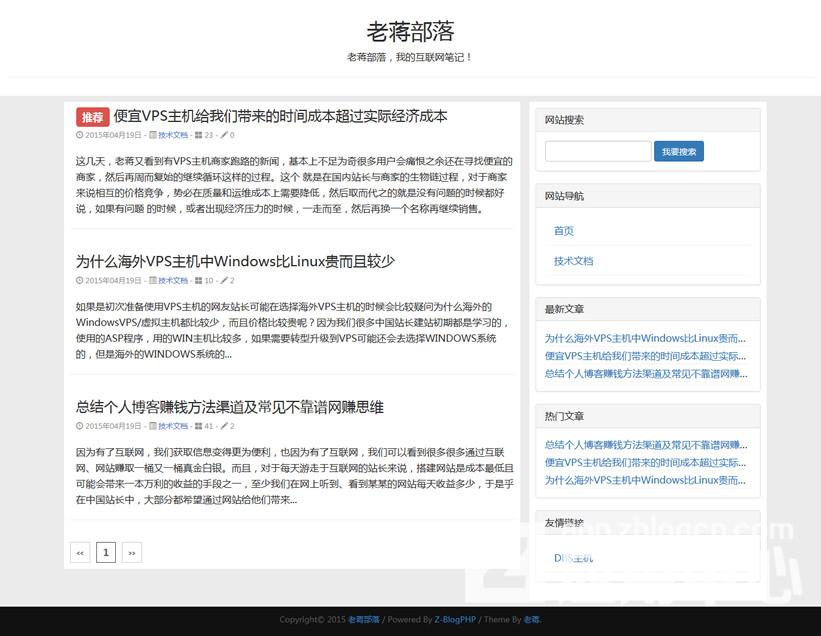Focus the 网站搜索 text input
The image size is (821, 636).
[x=597, y=151]
